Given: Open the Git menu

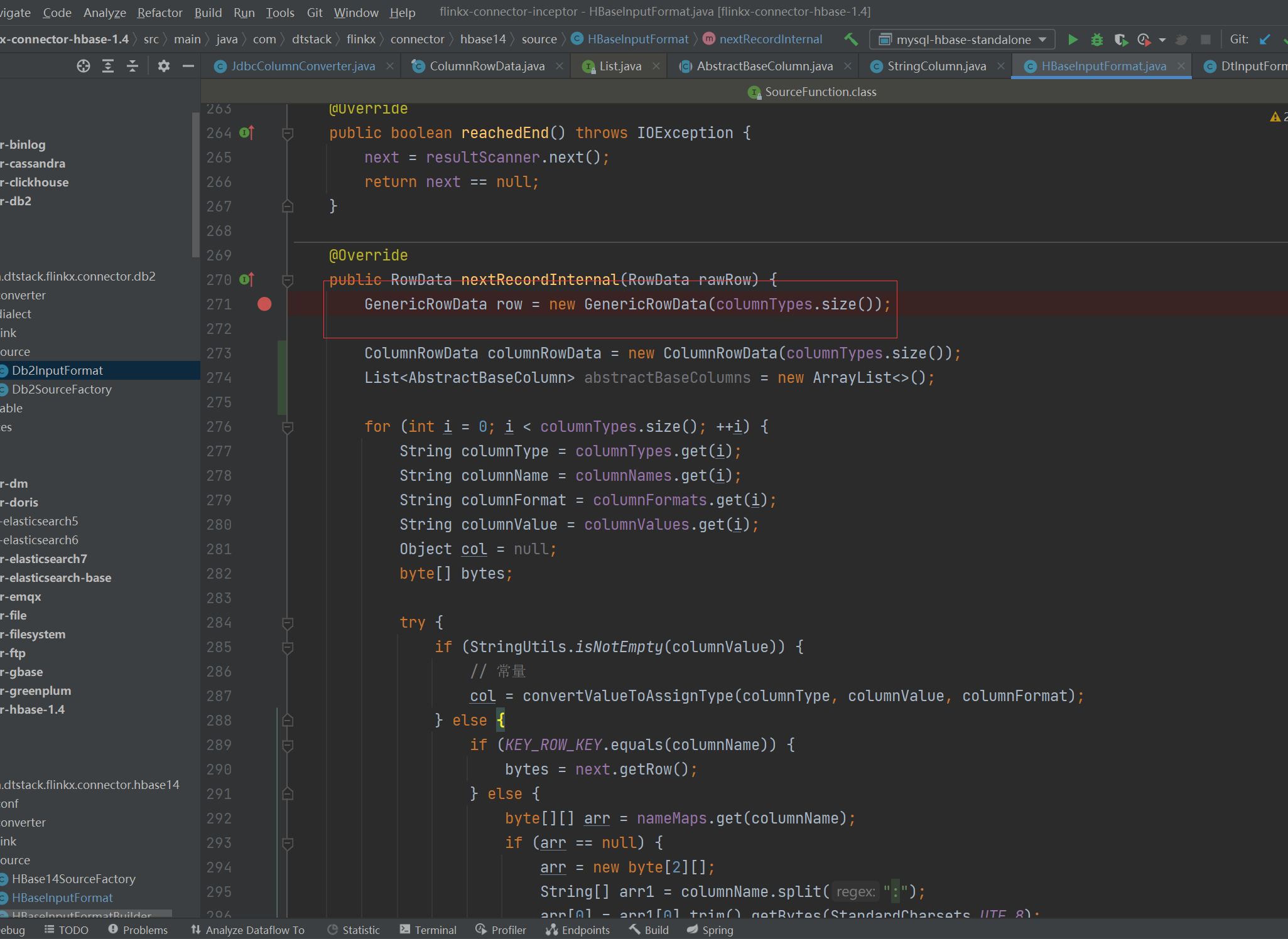Looking at the screenshot, I should click(315, 12).
